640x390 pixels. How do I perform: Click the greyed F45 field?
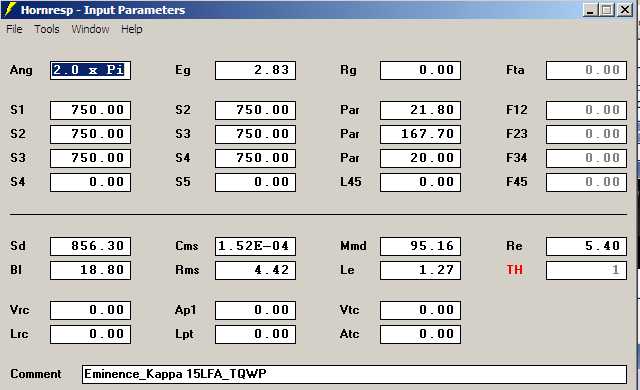click(x=586, y=182)
